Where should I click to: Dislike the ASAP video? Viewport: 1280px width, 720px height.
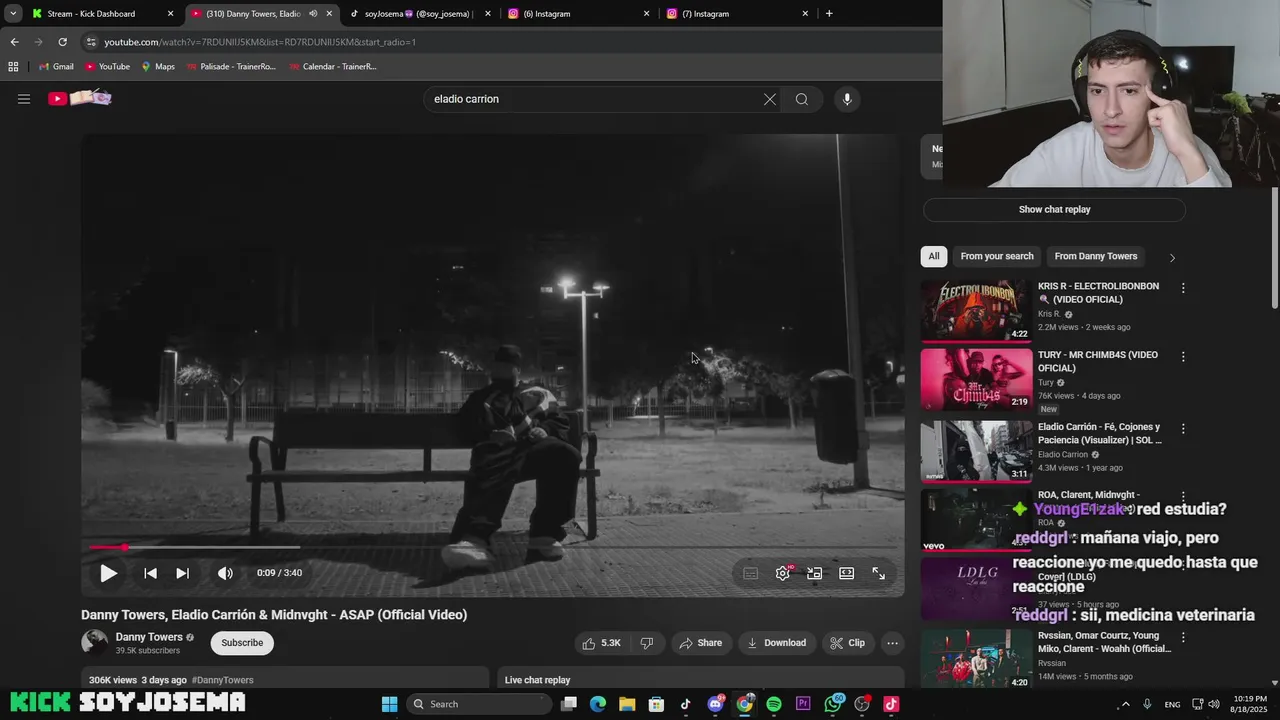(647, 643)
